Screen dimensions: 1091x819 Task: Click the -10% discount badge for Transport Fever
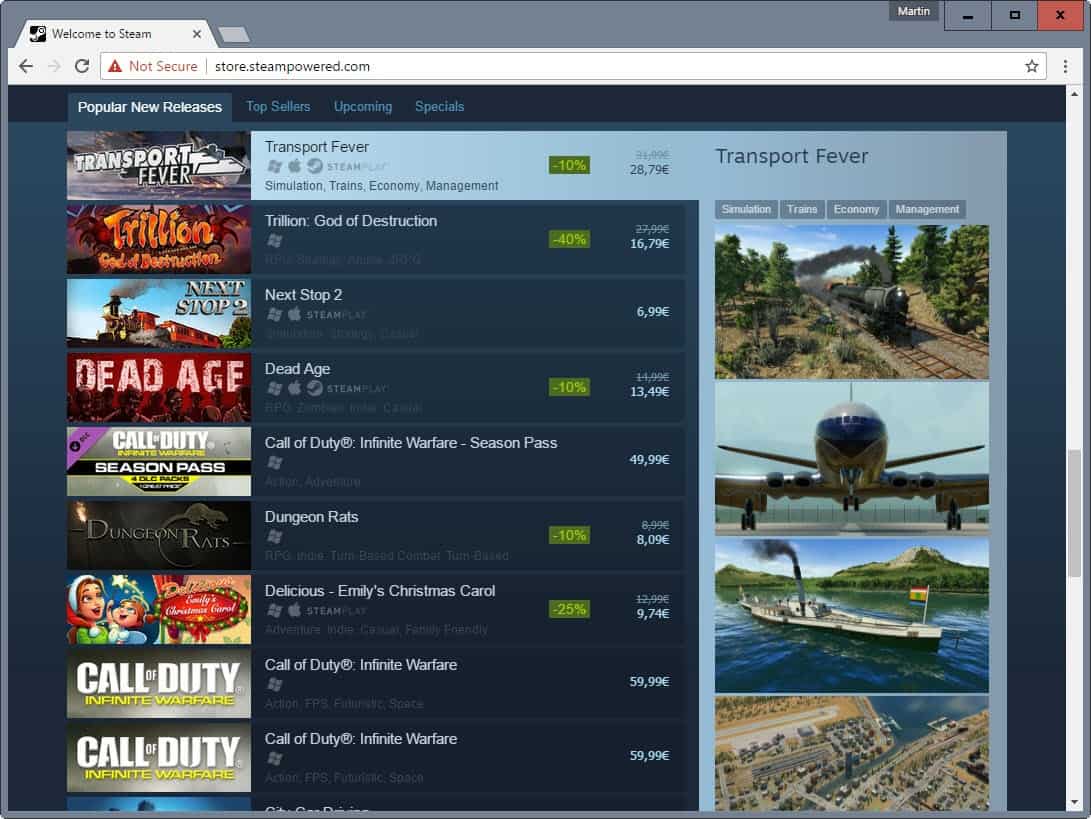(568, 165)
